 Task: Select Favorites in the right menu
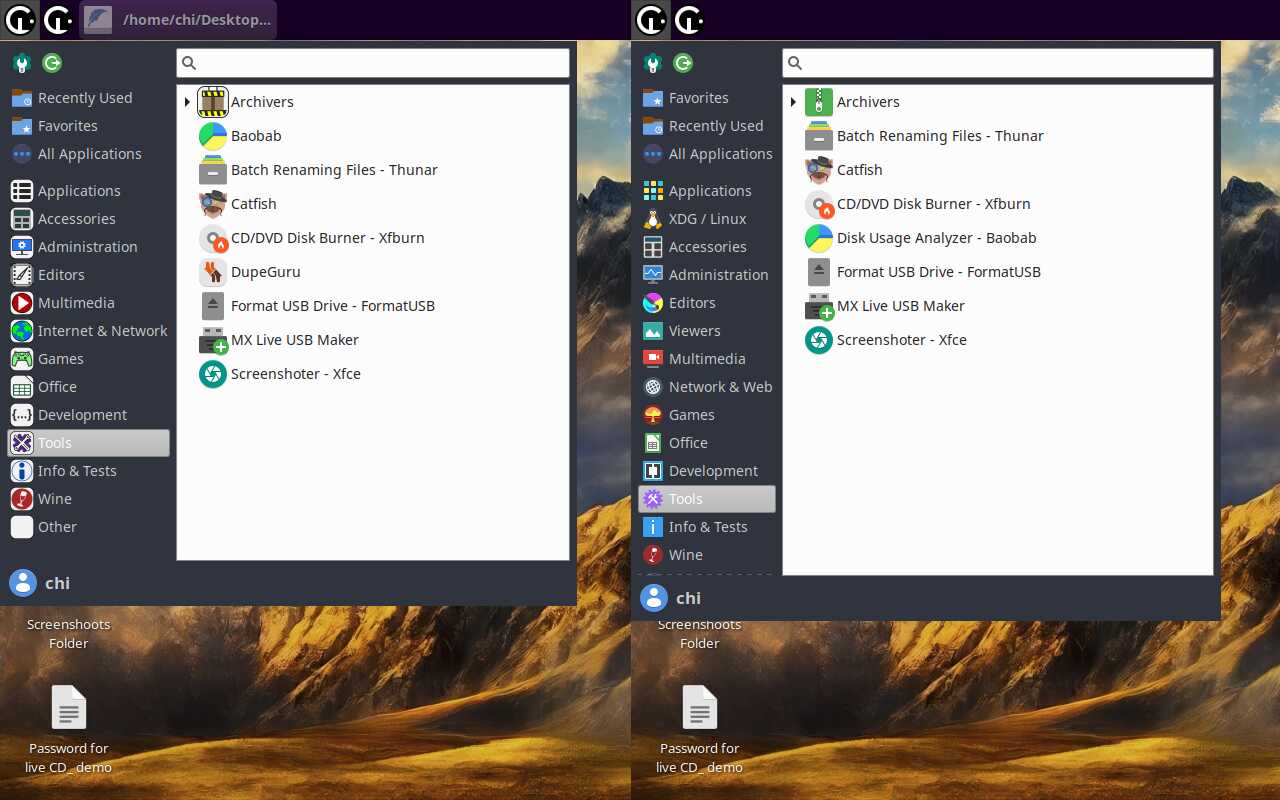707,98
